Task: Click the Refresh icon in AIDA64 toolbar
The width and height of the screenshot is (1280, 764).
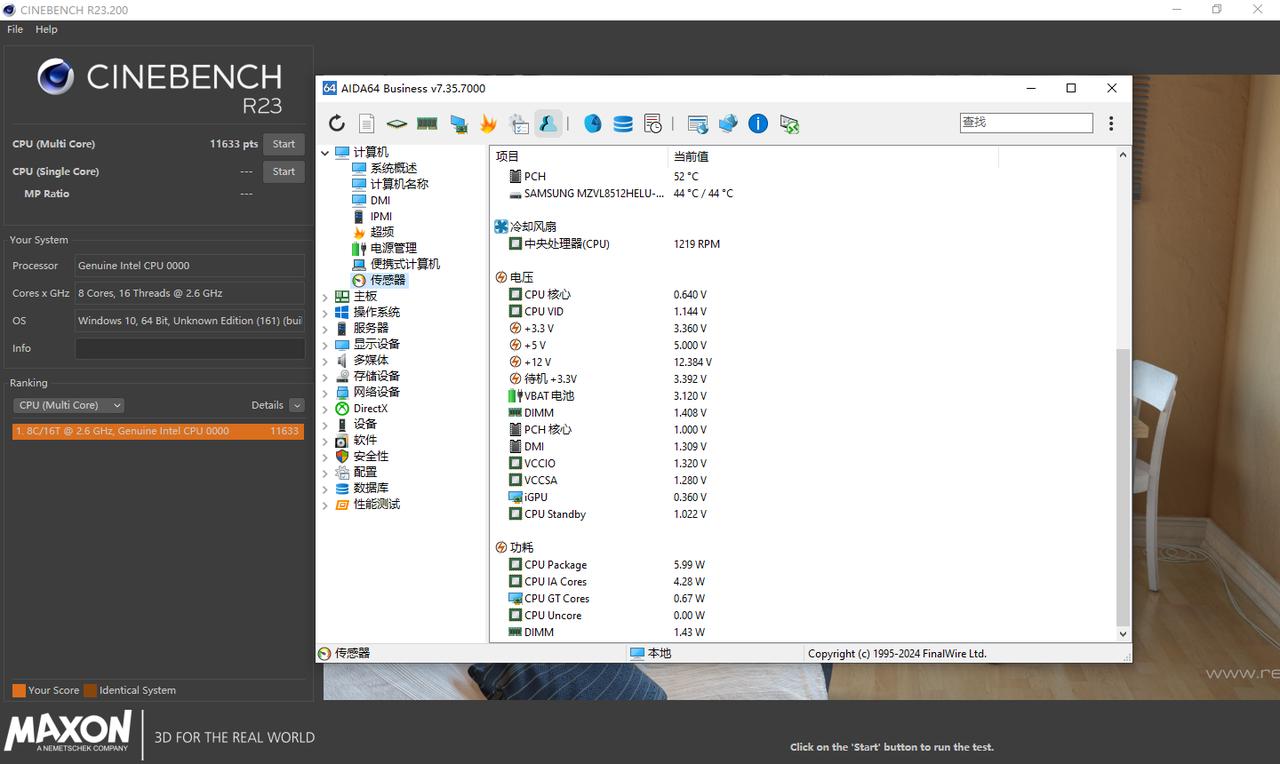Action: (x=337, y=123)
